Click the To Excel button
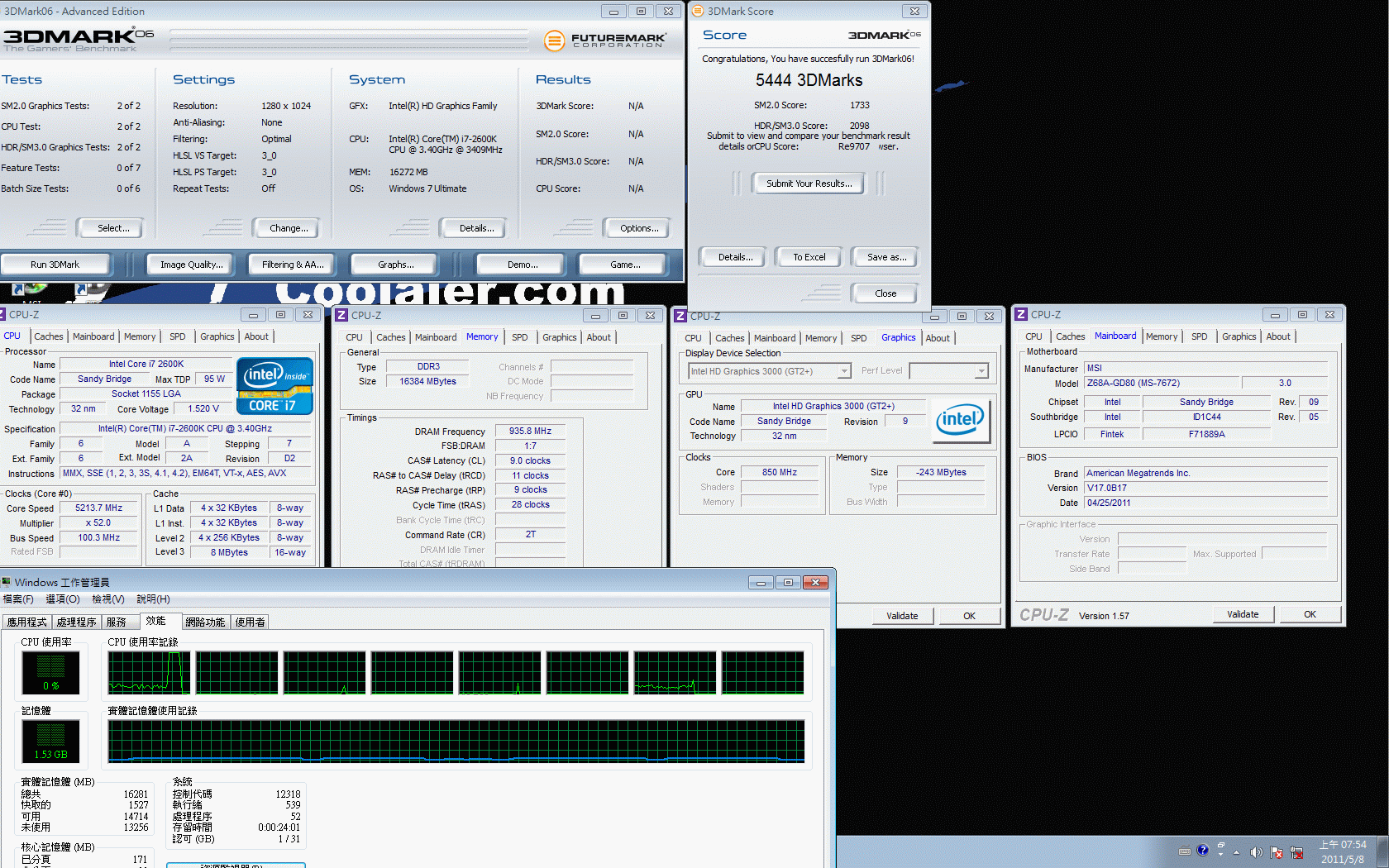This screenshot has width=1389, height=868. (809, 257)
